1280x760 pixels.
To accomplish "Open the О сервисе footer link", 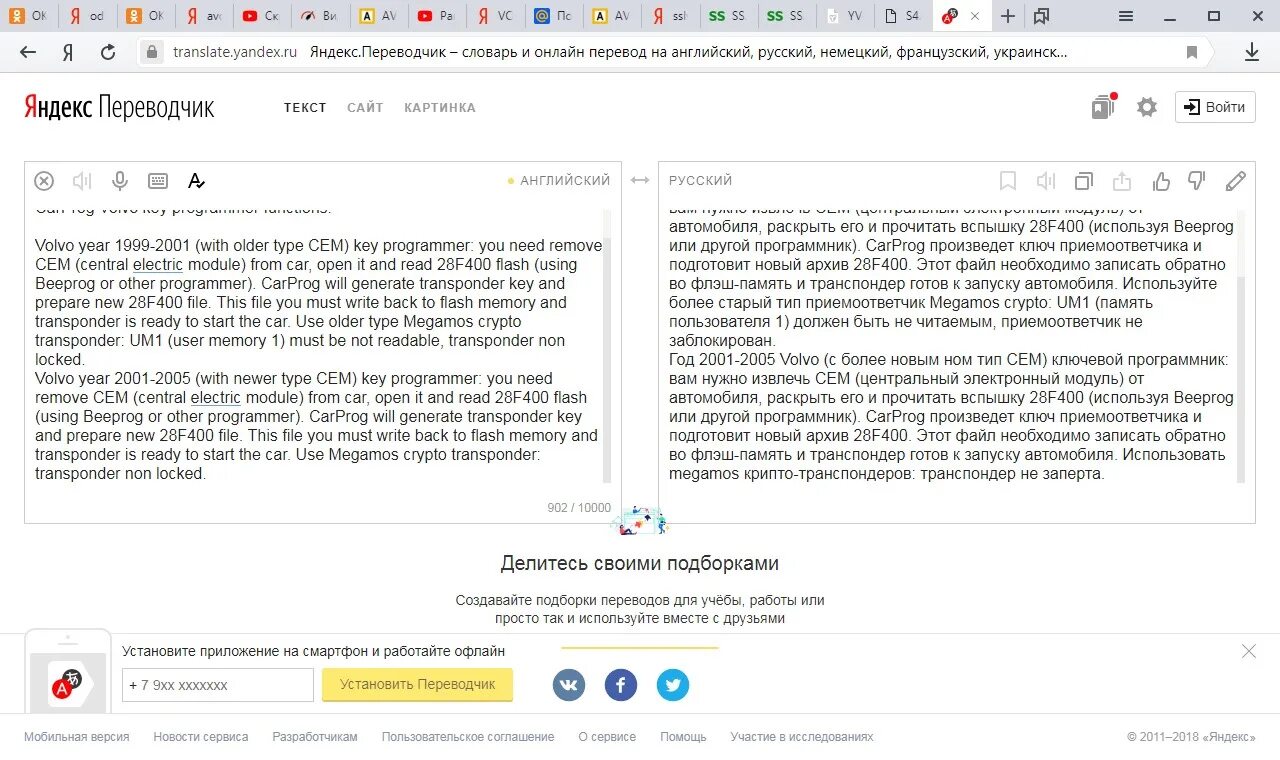I will point(607,737).
